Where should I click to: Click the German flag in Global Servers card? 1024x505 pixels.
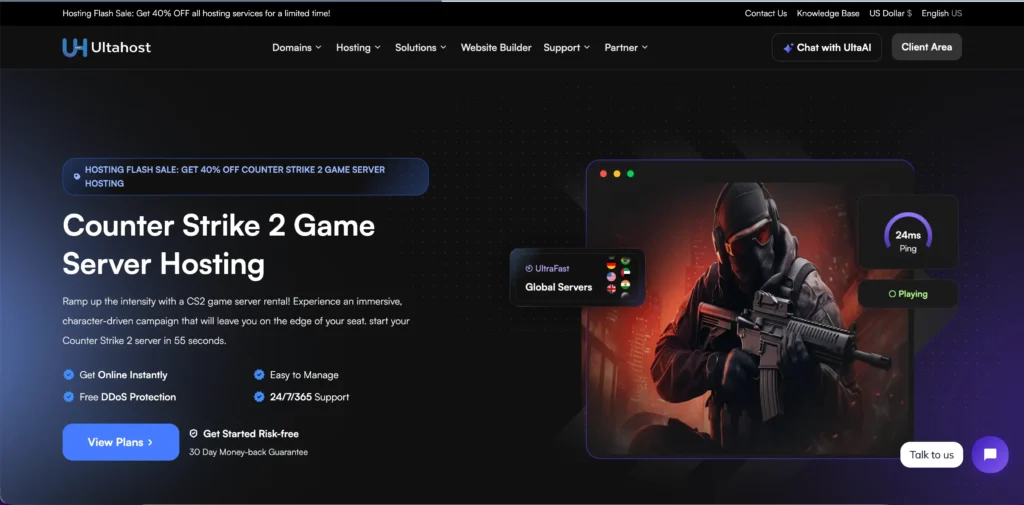click(611, 263)
